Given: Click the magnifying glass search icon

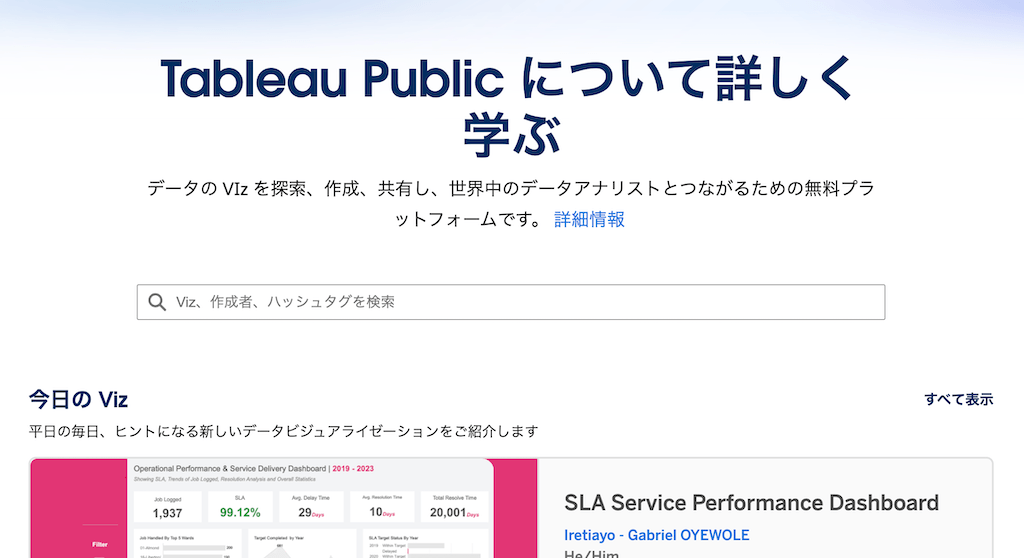Looking at the screenshot, I should (x=157, y=302).
